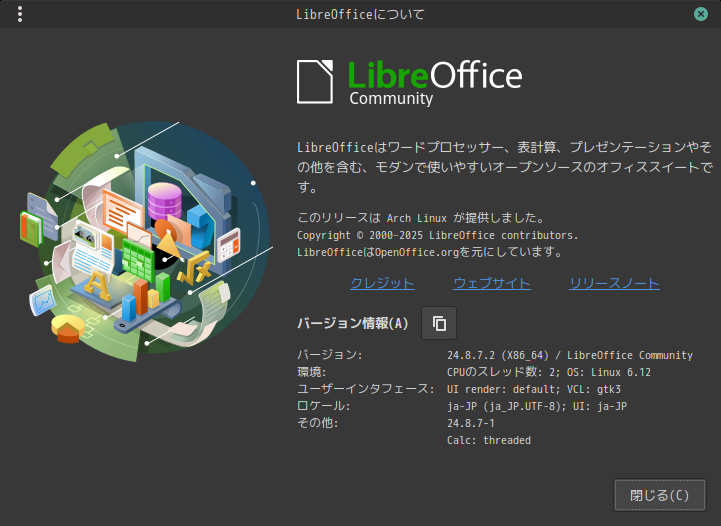Click the ユーザーインタフェース: label

(366, 389)
